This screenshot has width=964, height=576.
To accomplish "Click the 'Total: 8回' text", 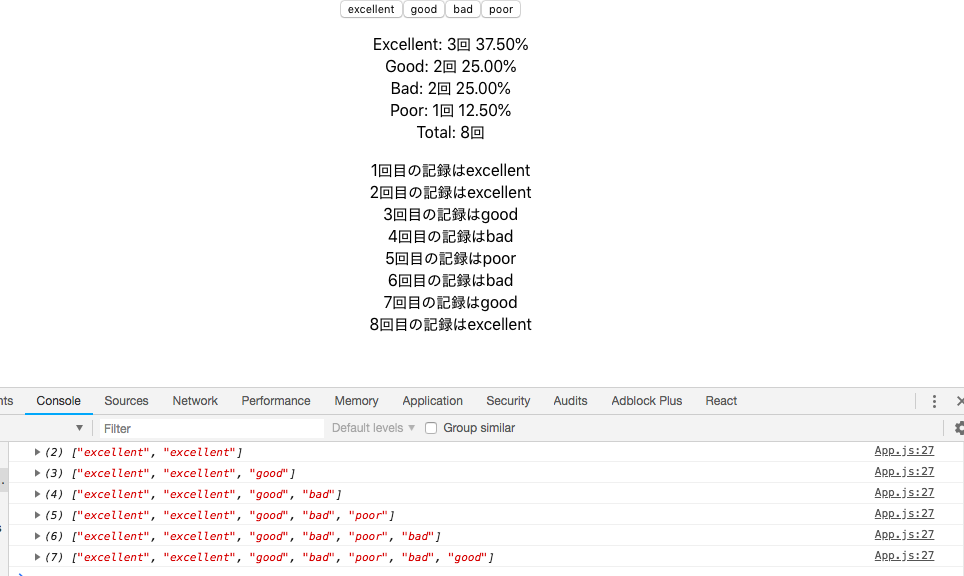I will pyautogui.click(x=451, y=132).
